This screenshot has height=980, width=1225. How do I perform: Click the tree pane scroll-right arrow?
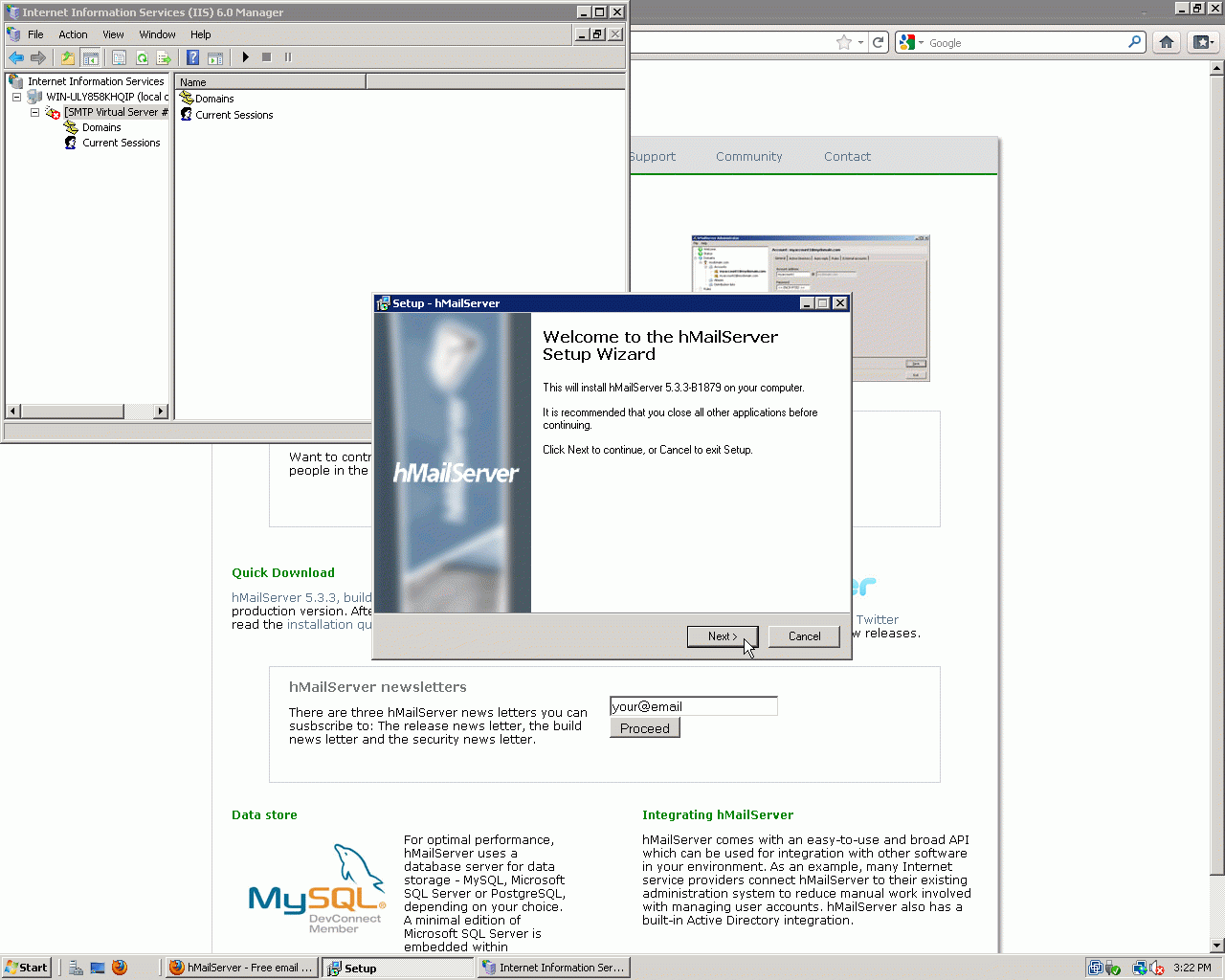tap(161, 412)
